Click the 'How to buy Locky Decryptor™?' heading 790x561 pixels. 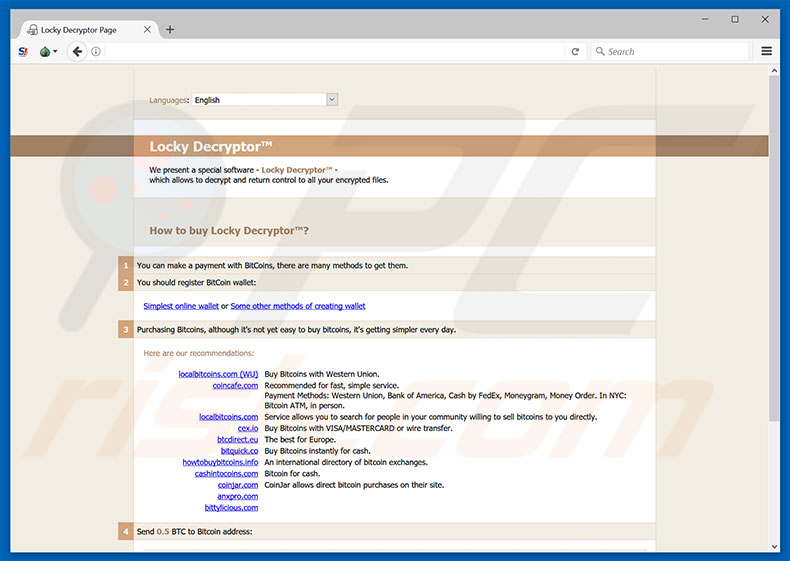coord(229,230)
